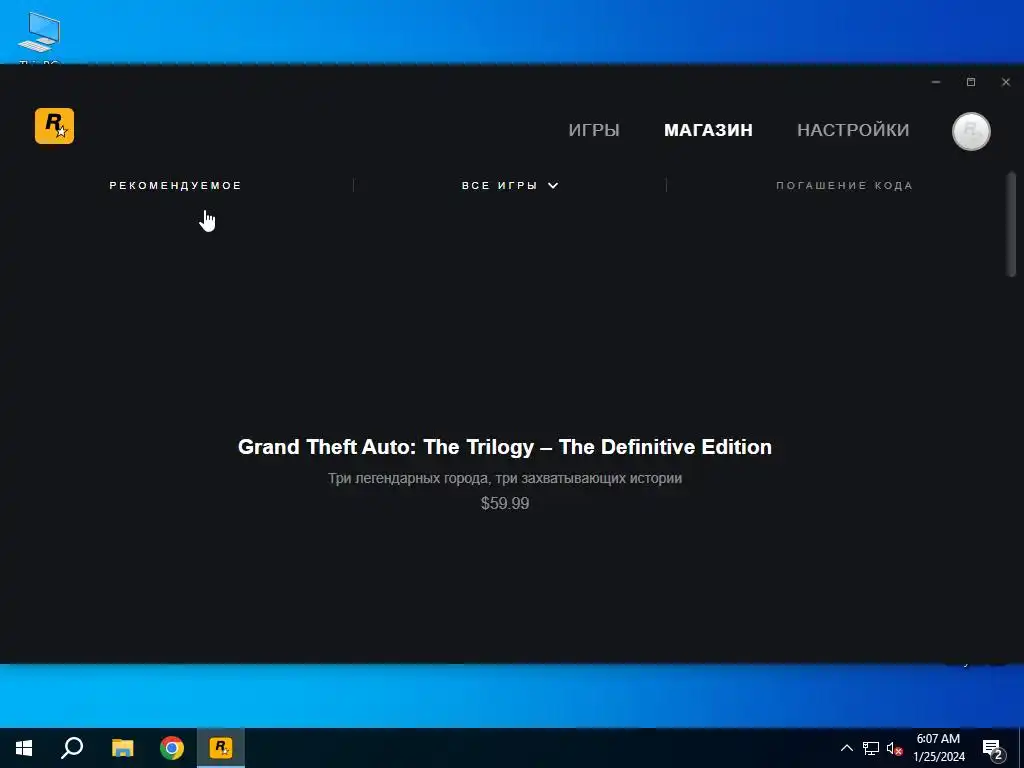Click the launcher vertical scrollbar thumb
1024x768 pixels.
click(x=1012, y=224)
